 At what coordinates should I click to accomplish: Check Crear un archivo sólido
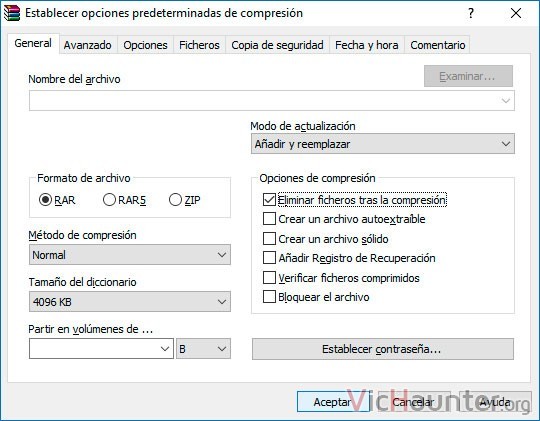[269, 238]
